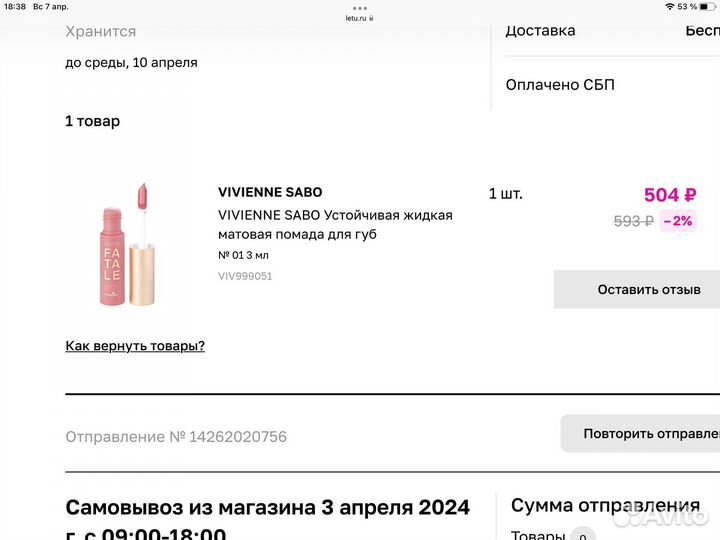This screenshot has height=540, width=720.
Task: Tap the three-dot multitasking icon at top
Action: pyautogui.click(x=360, y=8)
